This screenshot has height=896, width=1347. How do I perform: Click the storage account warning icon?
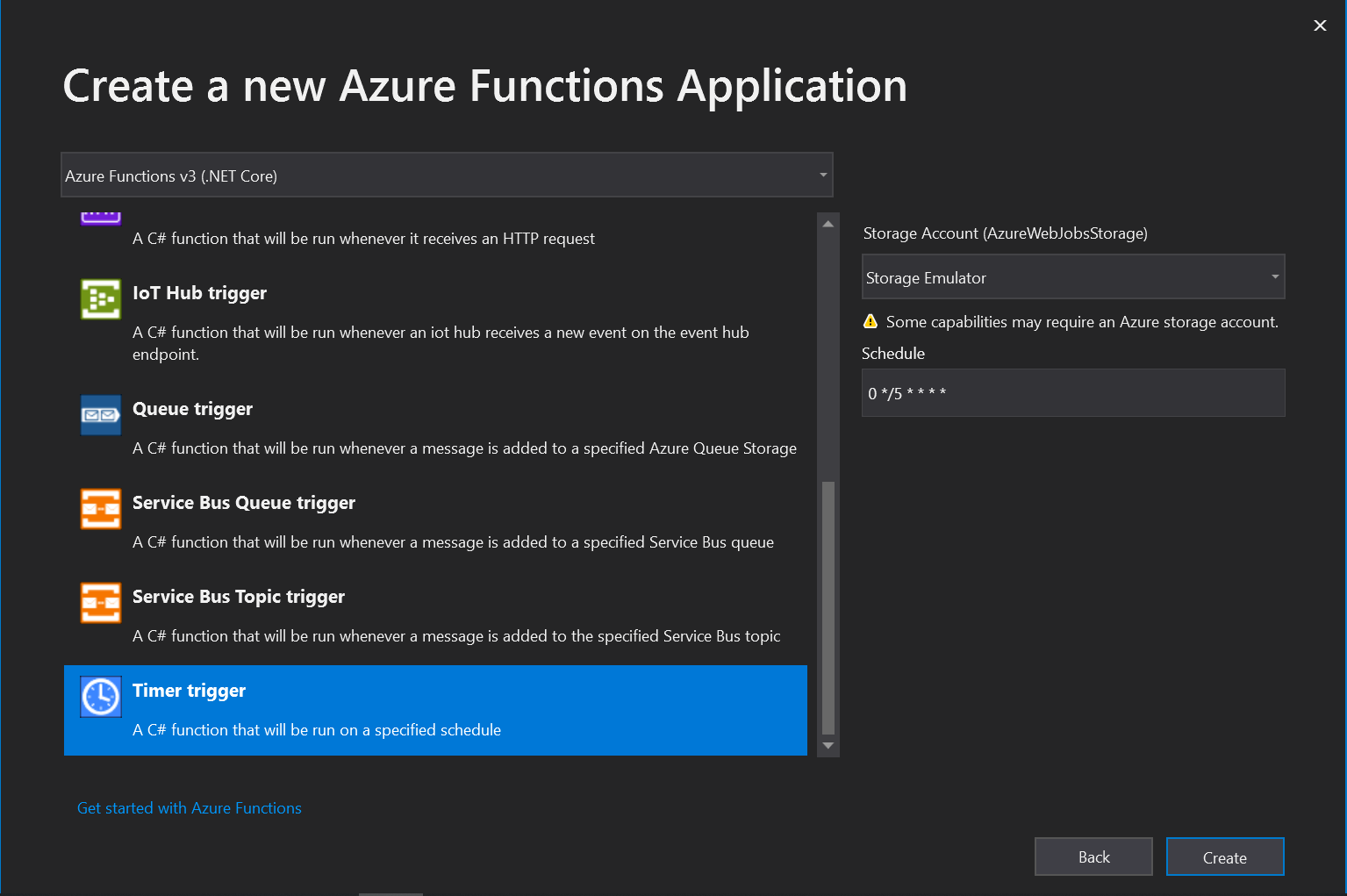click(871, 321)
